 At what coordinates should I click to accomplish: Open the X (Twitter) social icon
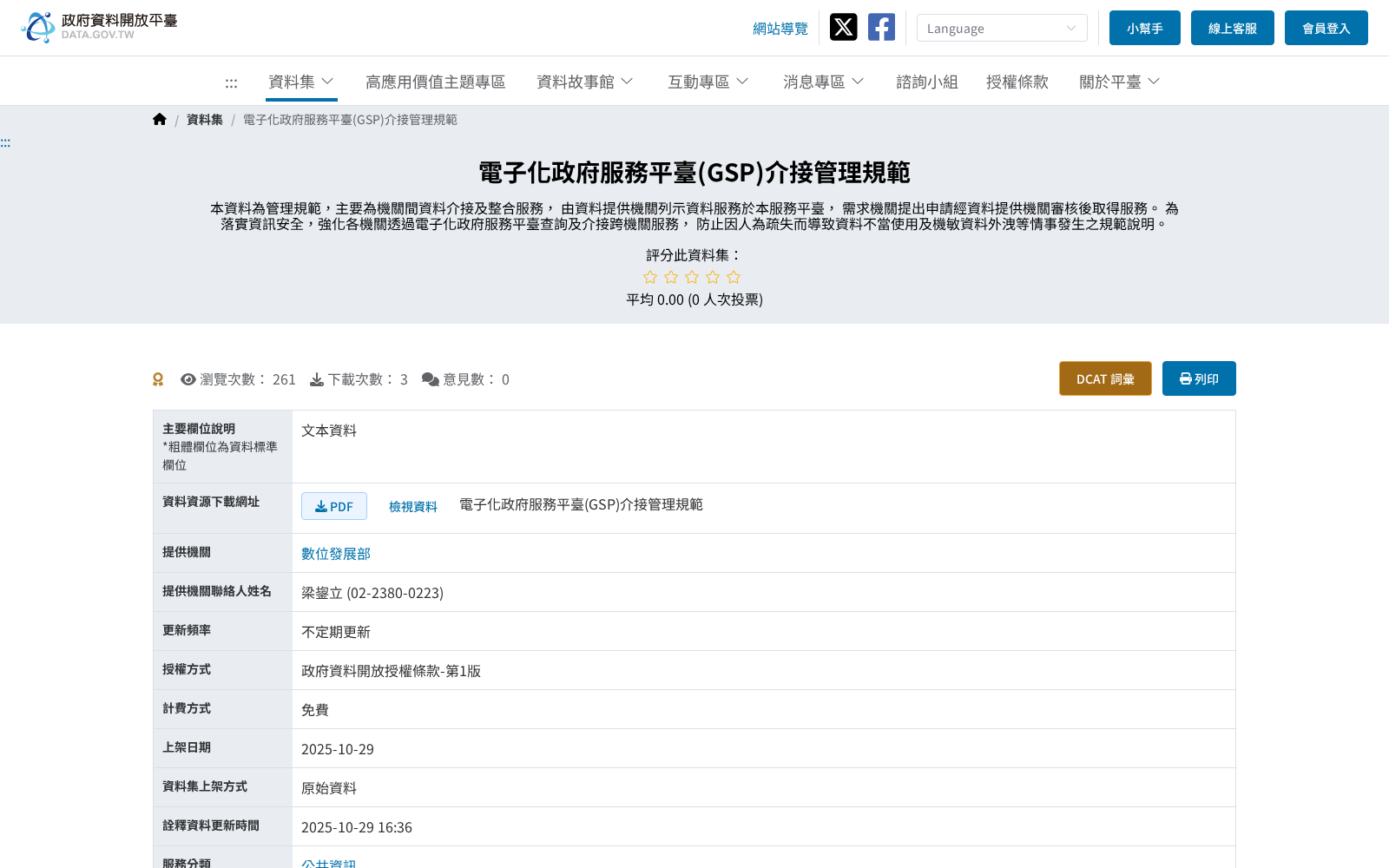tap(843, 27)
